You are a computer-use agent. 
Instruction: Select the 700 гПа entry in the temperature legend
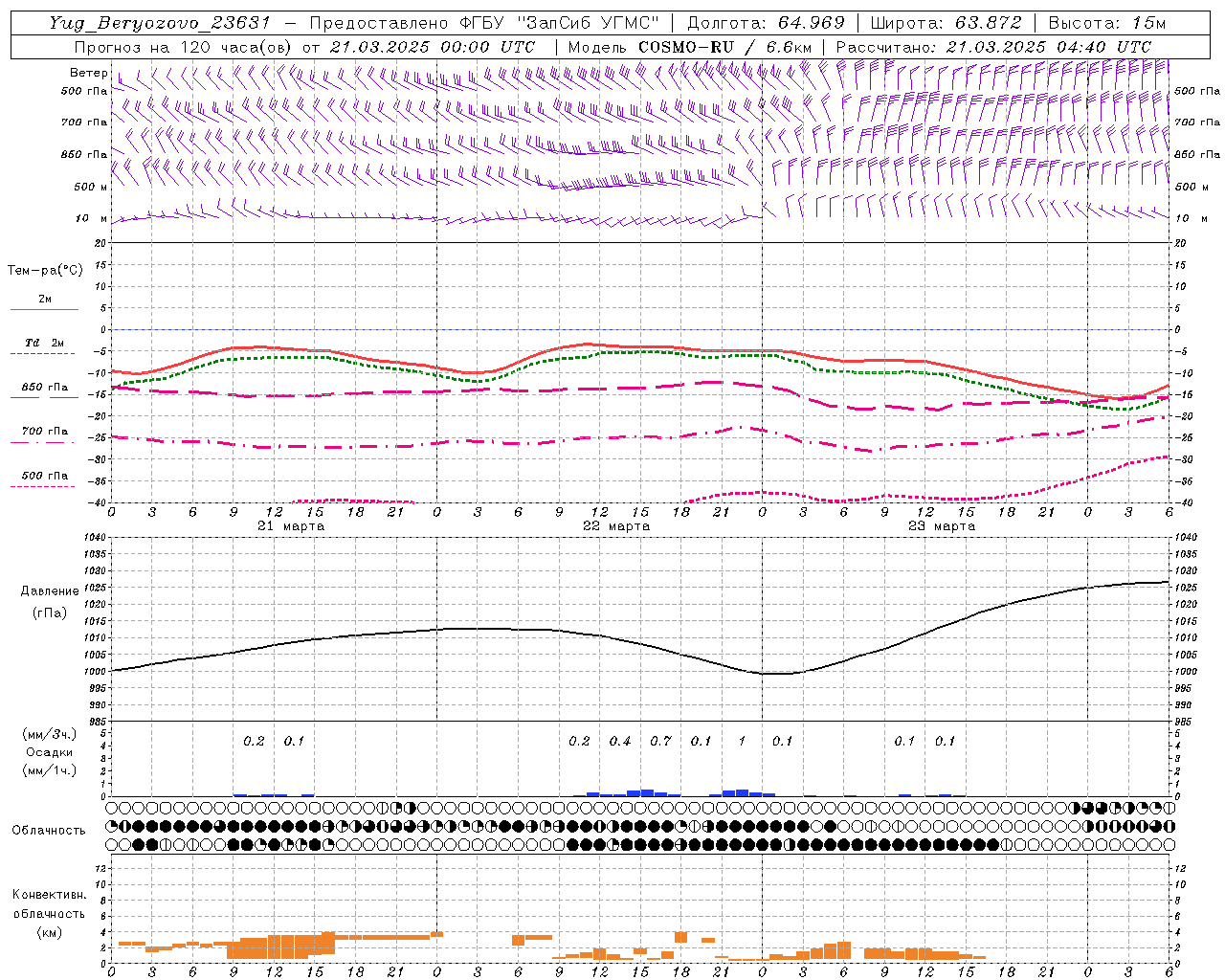point(45,431)
